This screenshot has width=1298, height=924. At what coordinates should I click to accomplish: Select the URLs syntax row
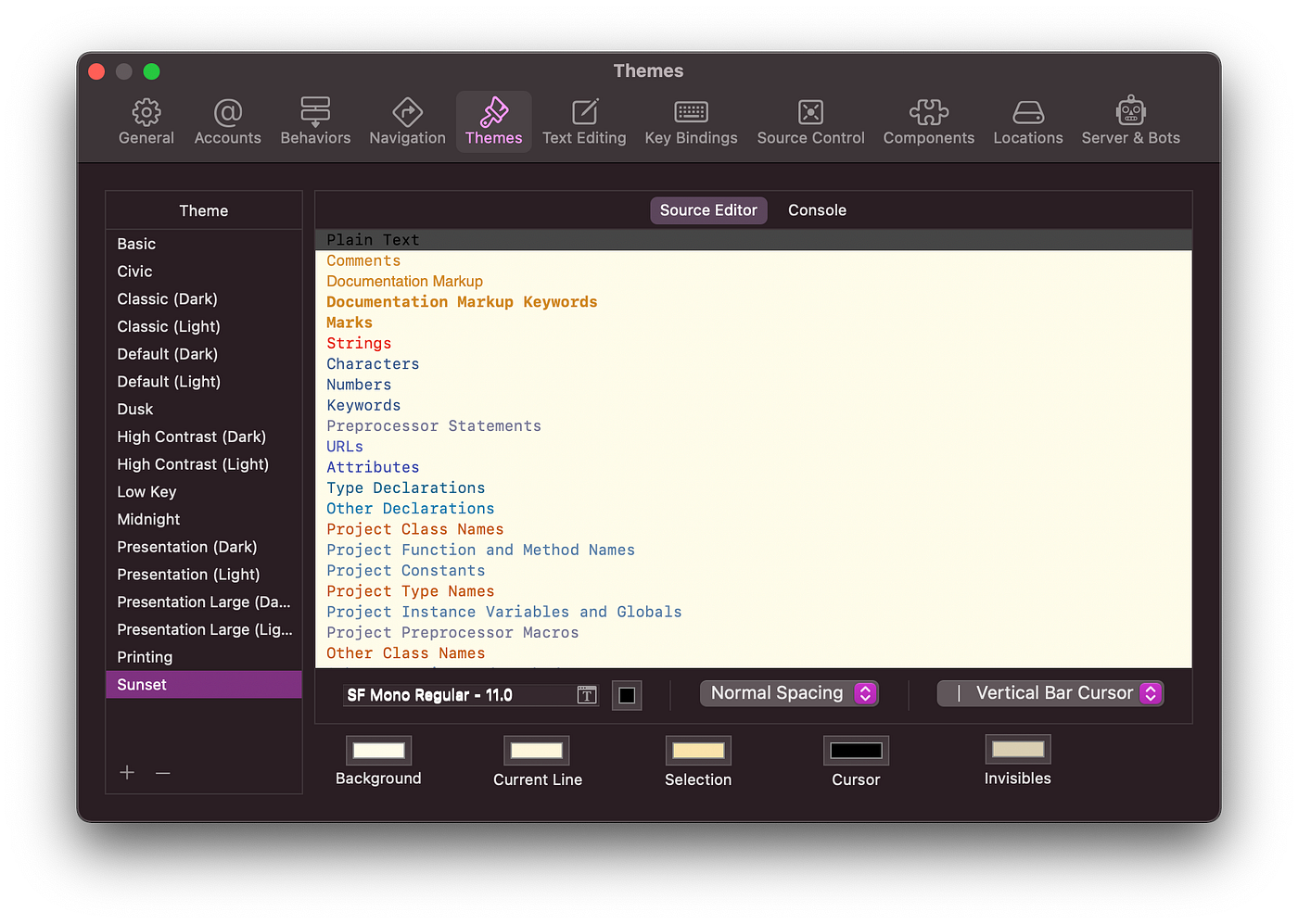click(x=753, y=447)
